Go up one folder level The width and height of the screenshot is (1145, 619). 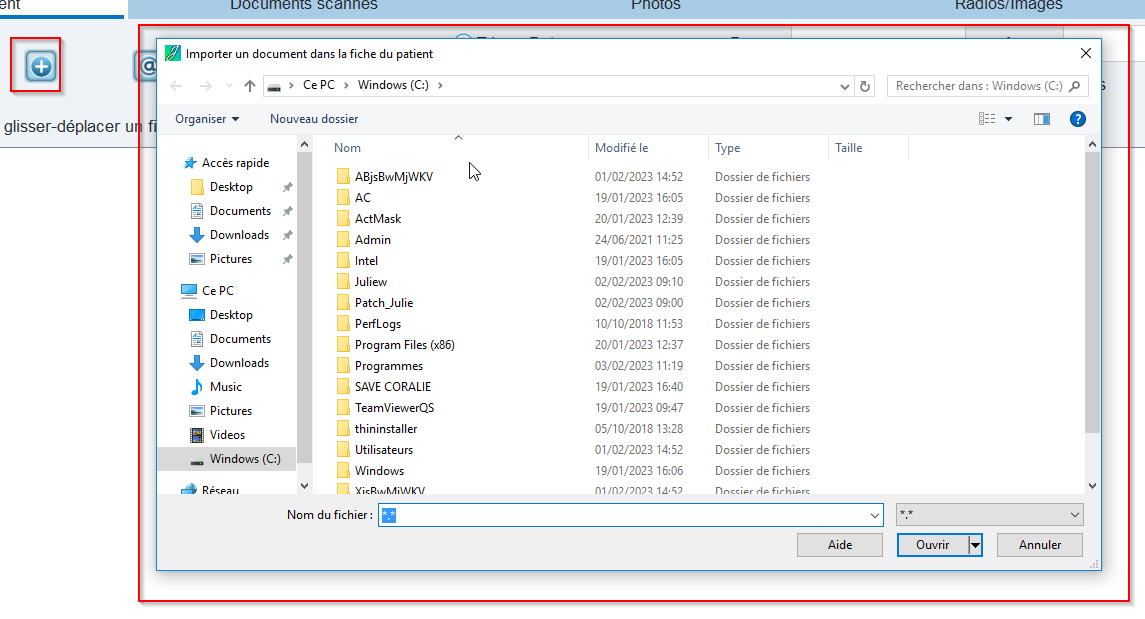tap(250, 85)
